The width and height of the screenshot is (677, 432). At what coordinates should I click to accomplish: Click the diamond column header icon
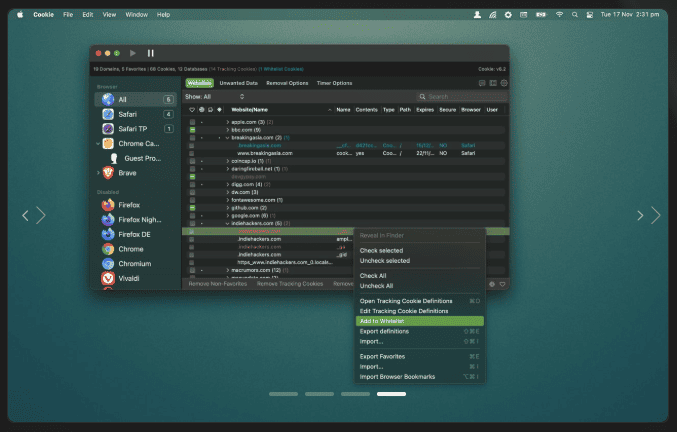tap(219, 110)
